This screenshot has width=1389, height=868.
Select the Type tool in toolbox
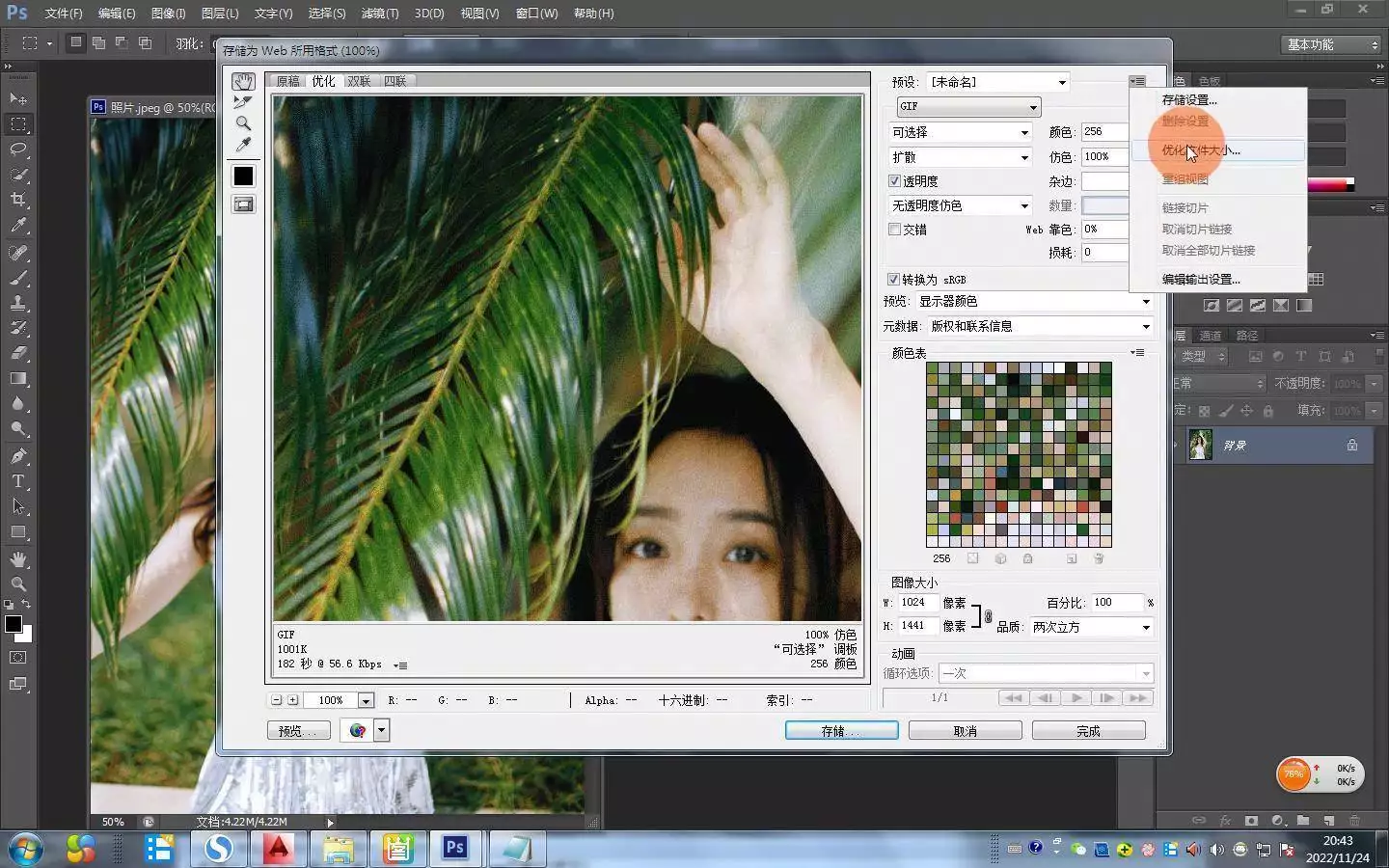click(x=18, y=481)
